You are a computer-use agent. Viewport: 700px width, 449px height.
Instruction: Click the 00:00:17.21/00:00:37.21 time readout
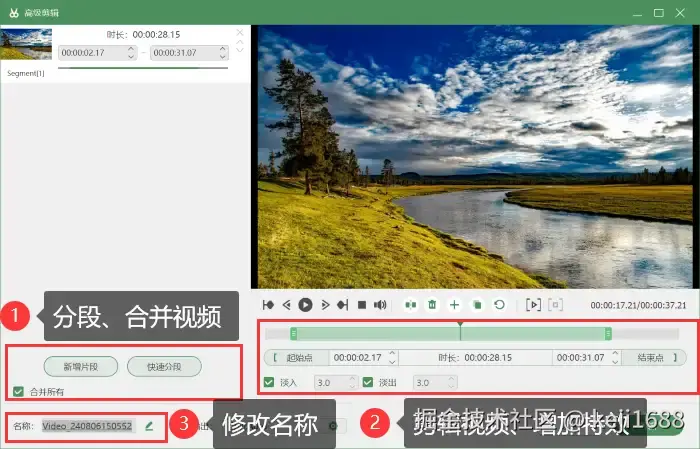point(638,305)
